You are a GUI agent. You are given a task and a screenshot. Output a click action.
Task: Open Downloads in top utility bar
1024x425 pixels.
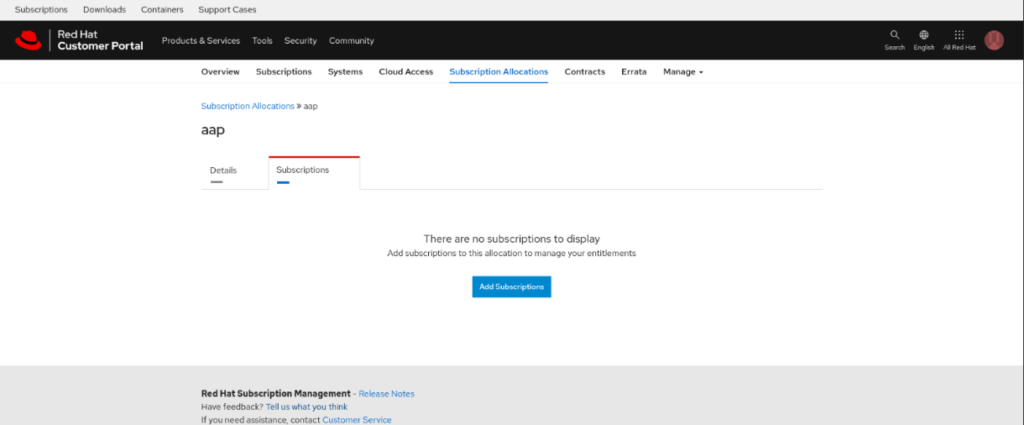[104, 10]
